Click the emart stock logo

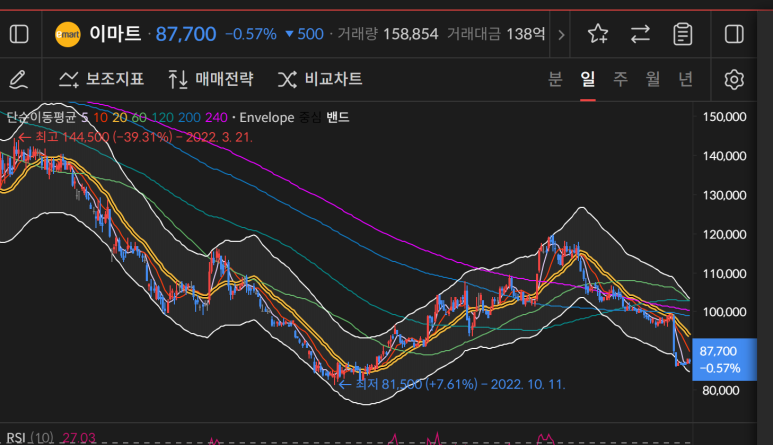[x=68, y=34]
